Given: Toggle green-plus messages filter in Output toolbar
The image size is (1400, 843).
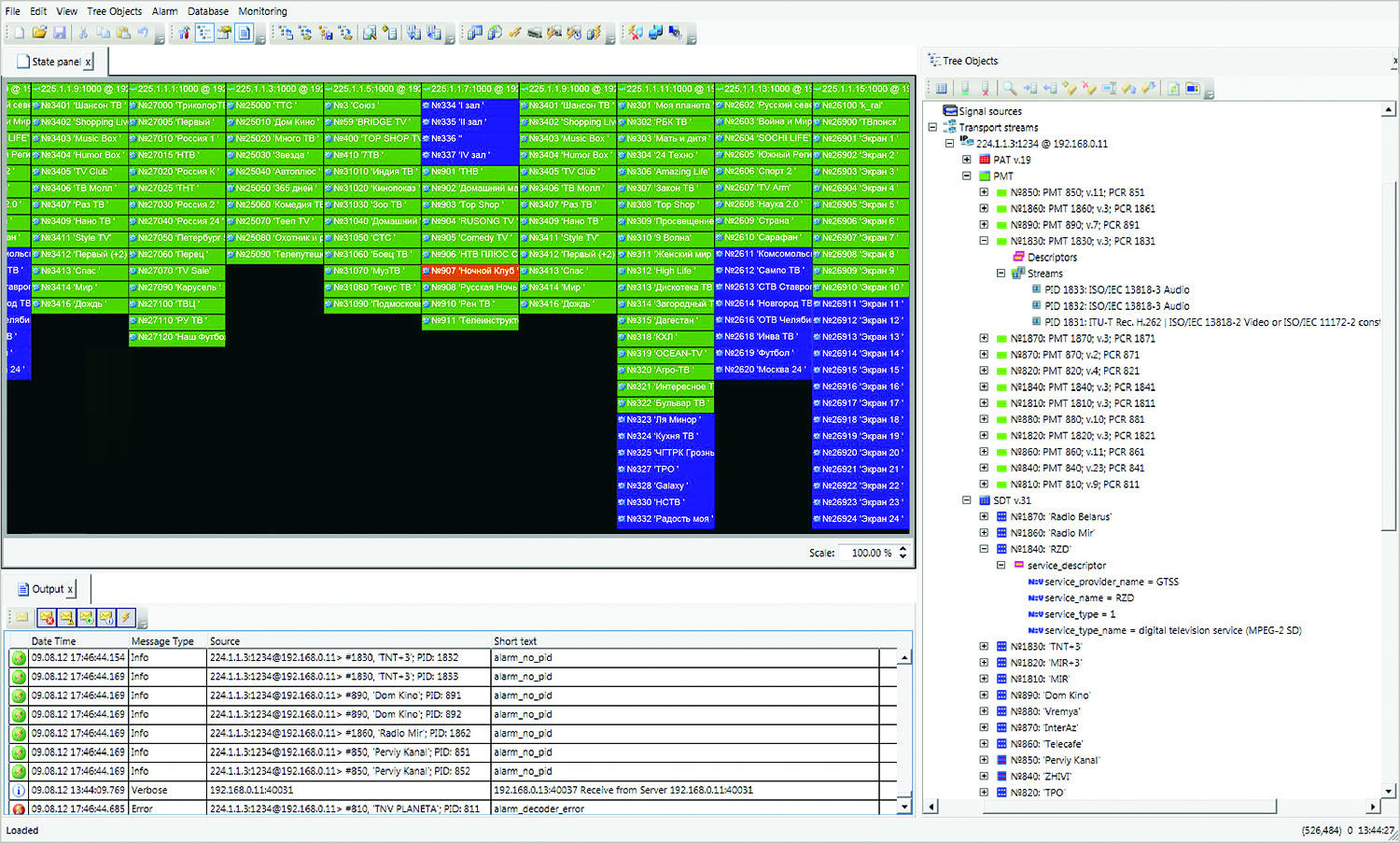Looking at the screenshot, I should pyautogui.click(x=87, y=617).
